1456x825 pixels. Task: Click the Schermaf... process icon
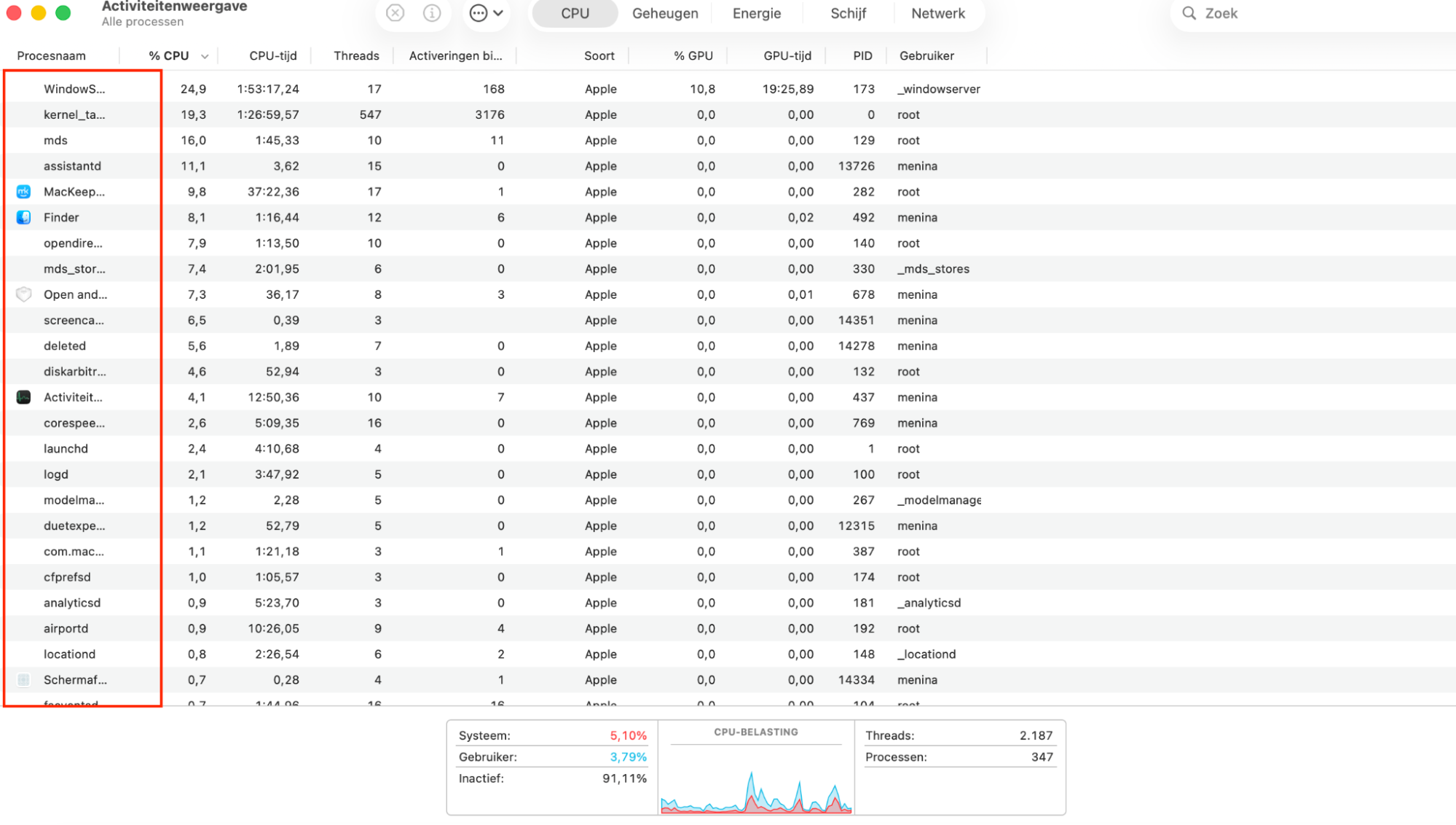coord(23,679)
